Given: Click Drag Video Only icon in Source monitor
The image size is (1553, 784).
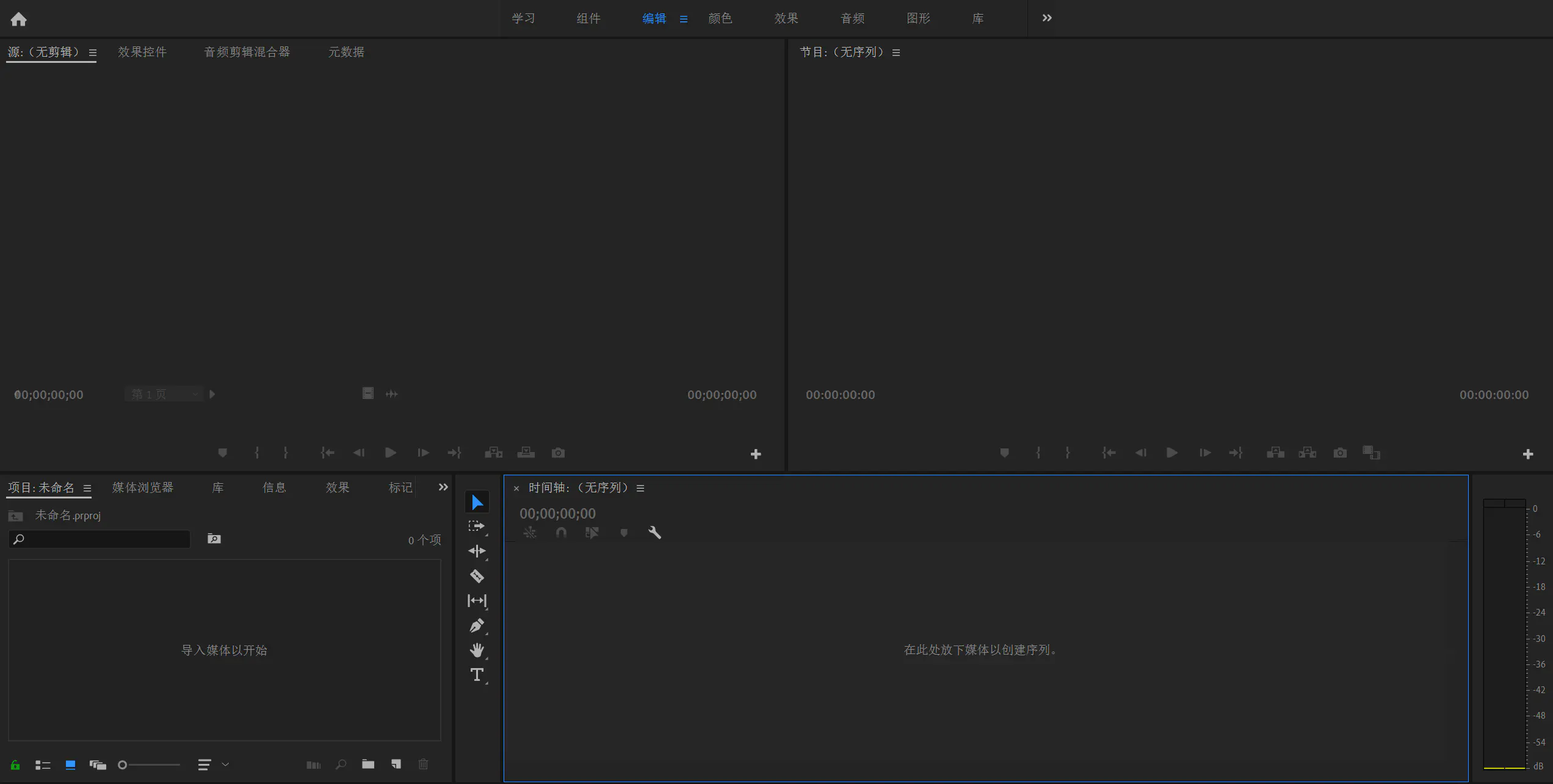Looking at the screenshot, I should [367, 394].
